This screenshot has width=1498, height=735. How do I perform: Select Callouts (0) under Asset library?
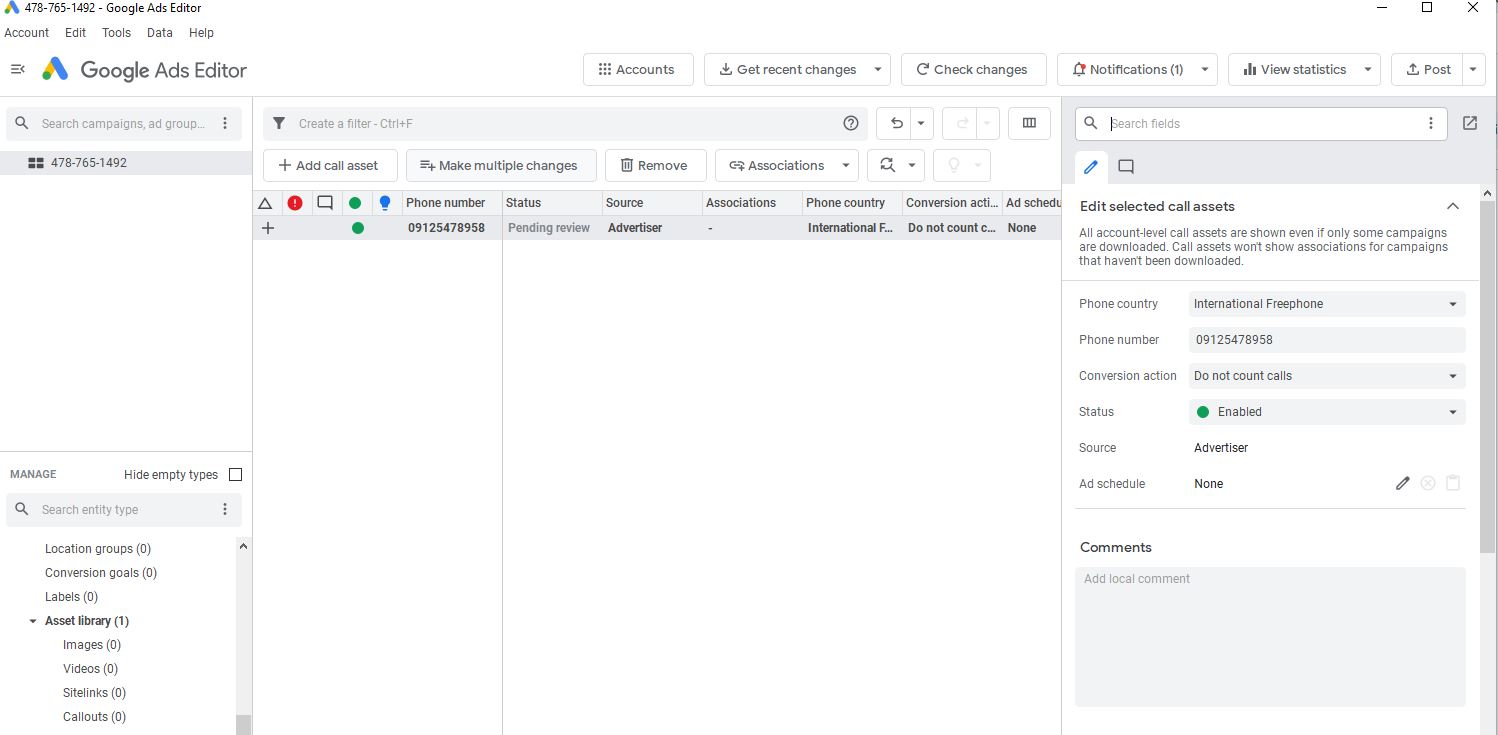point(94,717)
